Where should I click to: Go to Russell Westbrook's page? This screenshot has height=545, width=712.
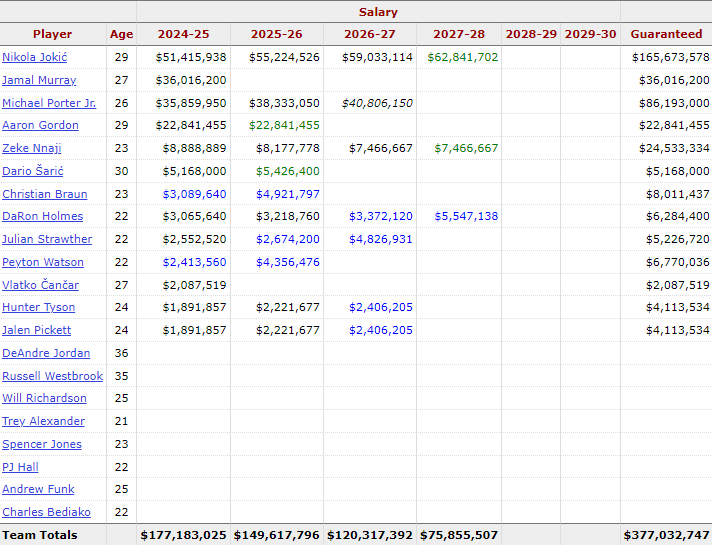tap(53, 377)
